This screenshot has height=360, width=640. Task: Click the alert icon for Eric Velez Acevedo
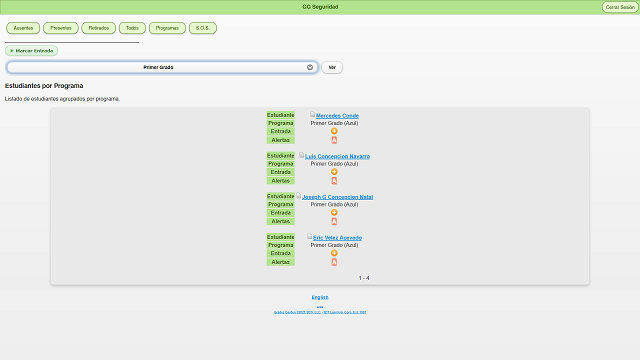[x=334, y=262]
